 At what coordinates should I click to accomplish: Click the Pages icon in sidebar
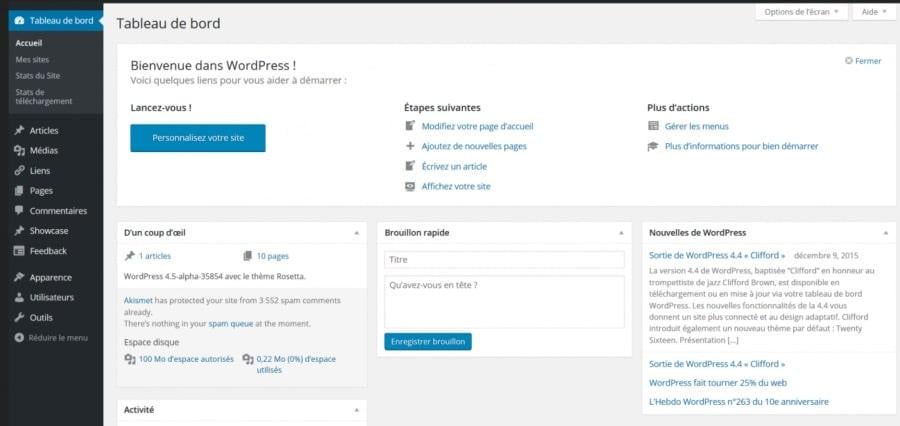[19, 191]
